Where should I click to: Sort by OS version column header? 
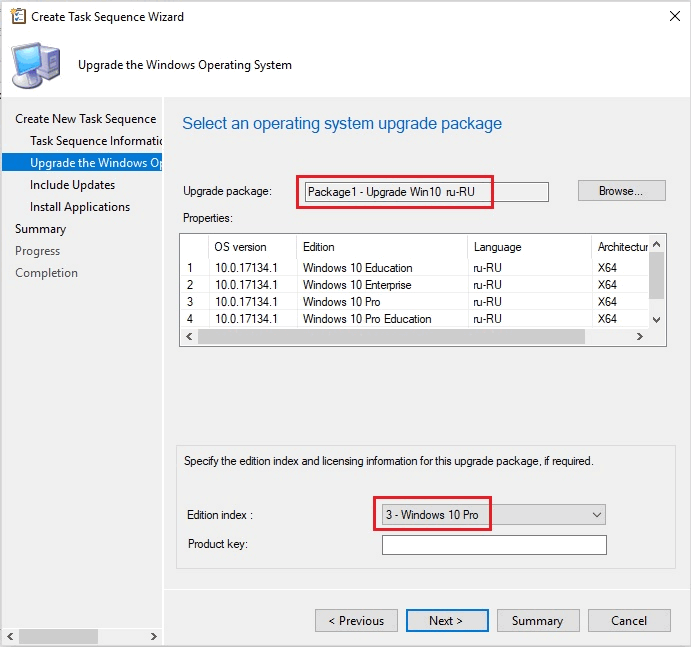[x=253, y=247]
